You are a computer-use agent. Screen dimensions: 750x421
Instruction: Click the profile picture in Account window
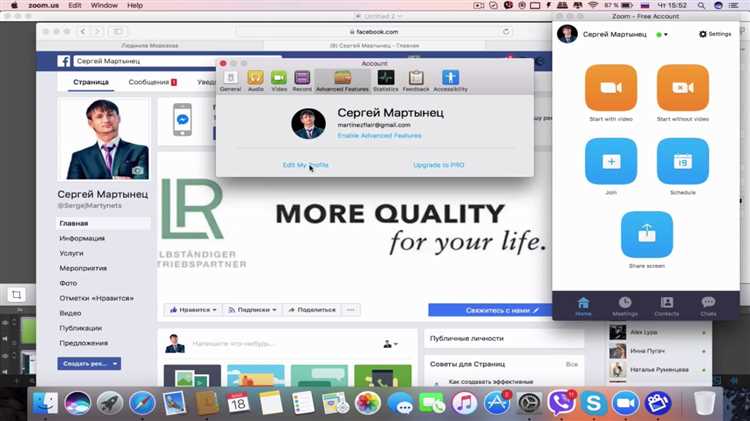pos(309,123)
